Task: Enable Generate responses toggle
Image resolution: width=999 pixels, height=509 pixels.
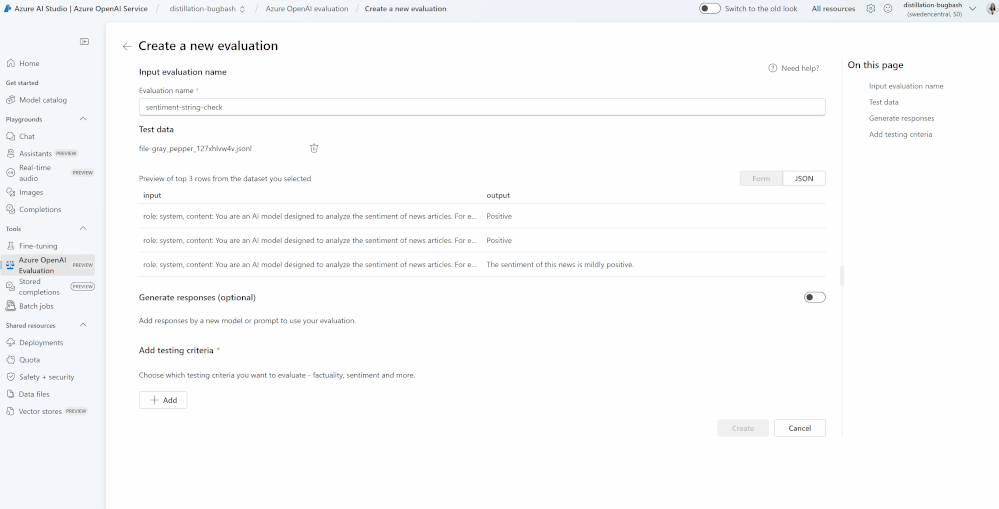Action: 814,298
